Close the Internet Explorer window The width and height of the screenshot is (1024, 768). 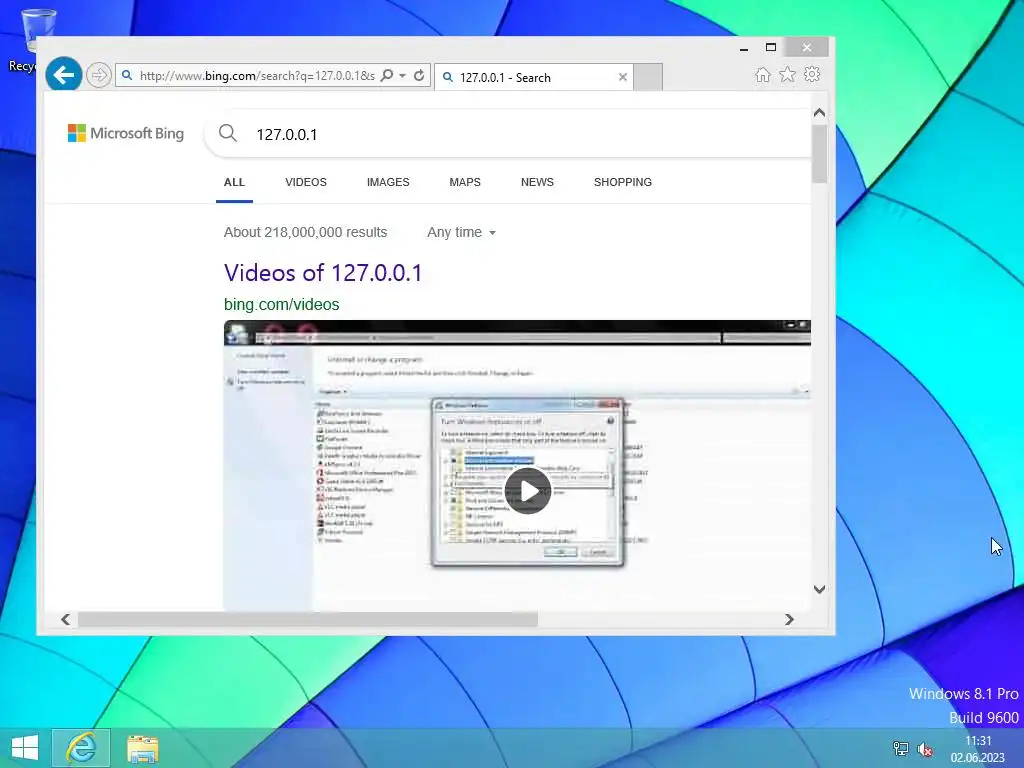tap(807, 47)
